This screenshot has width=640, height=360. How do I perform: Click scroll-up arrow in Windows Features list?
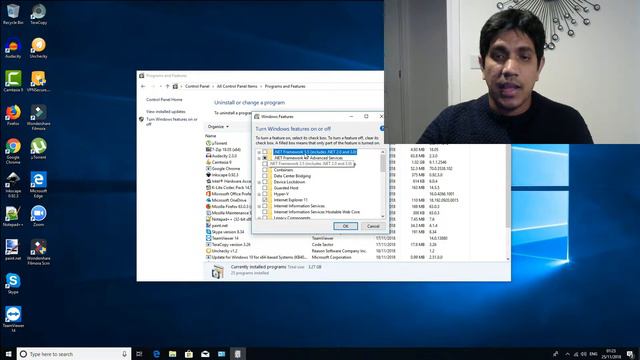[383, 152]
